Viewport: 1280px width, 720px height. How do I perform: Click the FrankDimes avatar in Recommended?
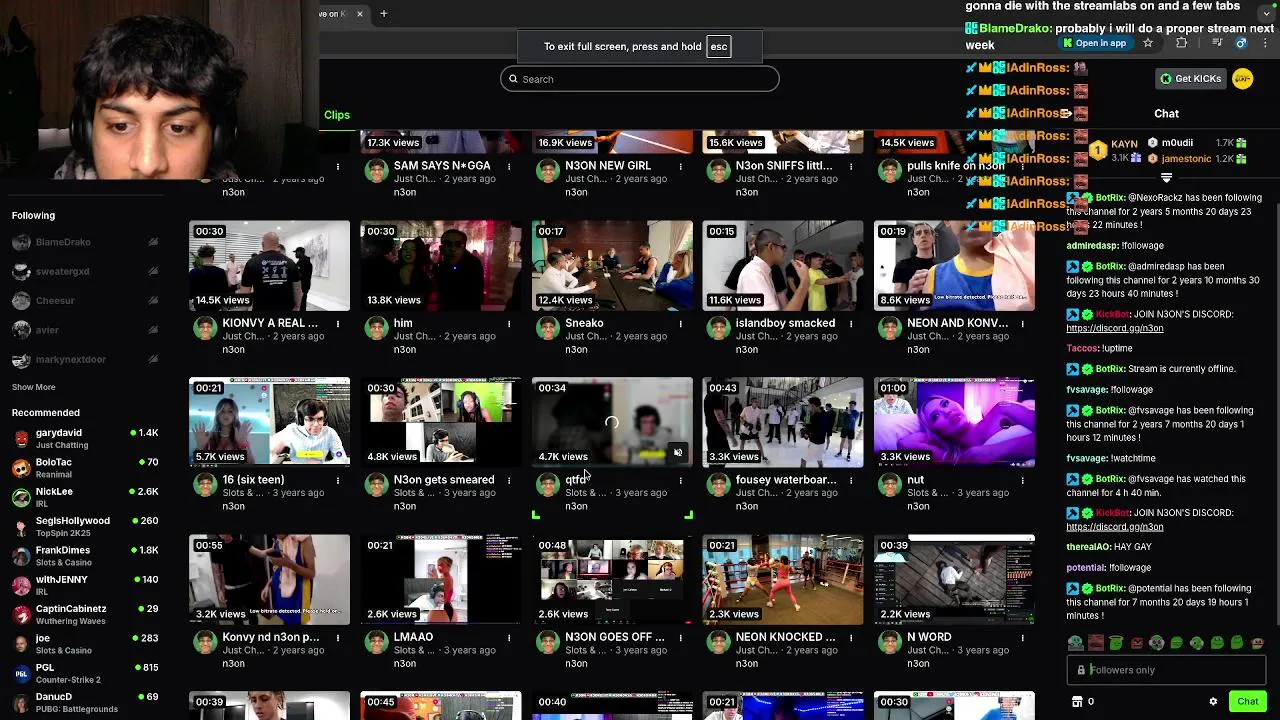coord(21,556)
